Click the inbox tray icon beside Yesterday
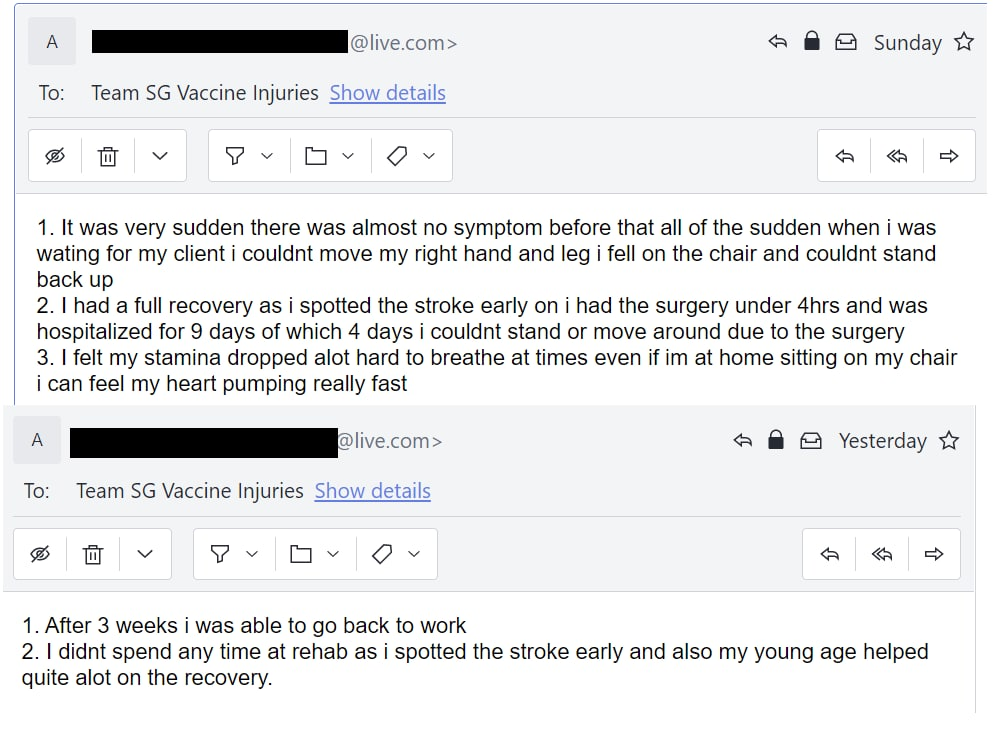 click(x=810, y=440)
